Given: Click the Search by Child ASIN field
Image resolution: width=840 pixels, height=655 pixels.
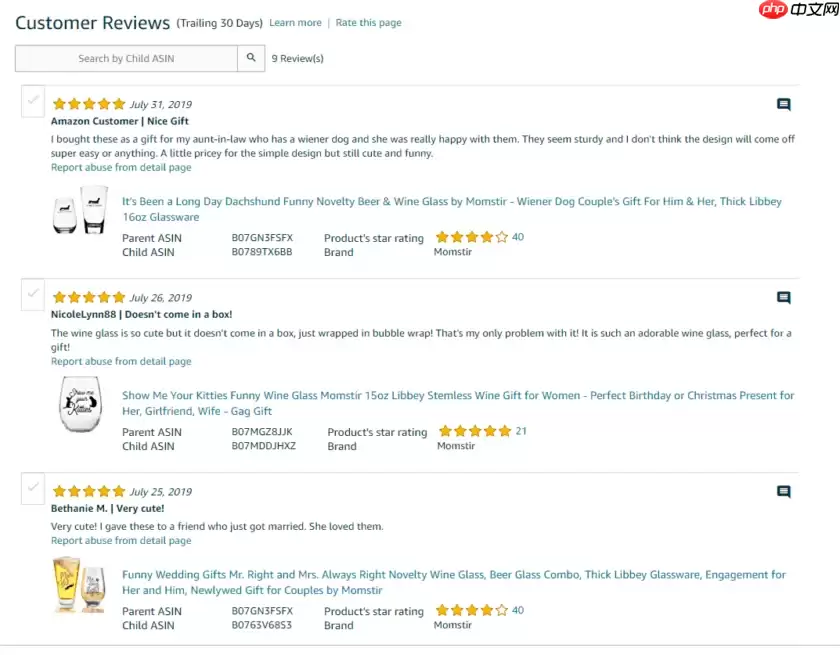Looking at the screenshot, I should coord(126,58).
